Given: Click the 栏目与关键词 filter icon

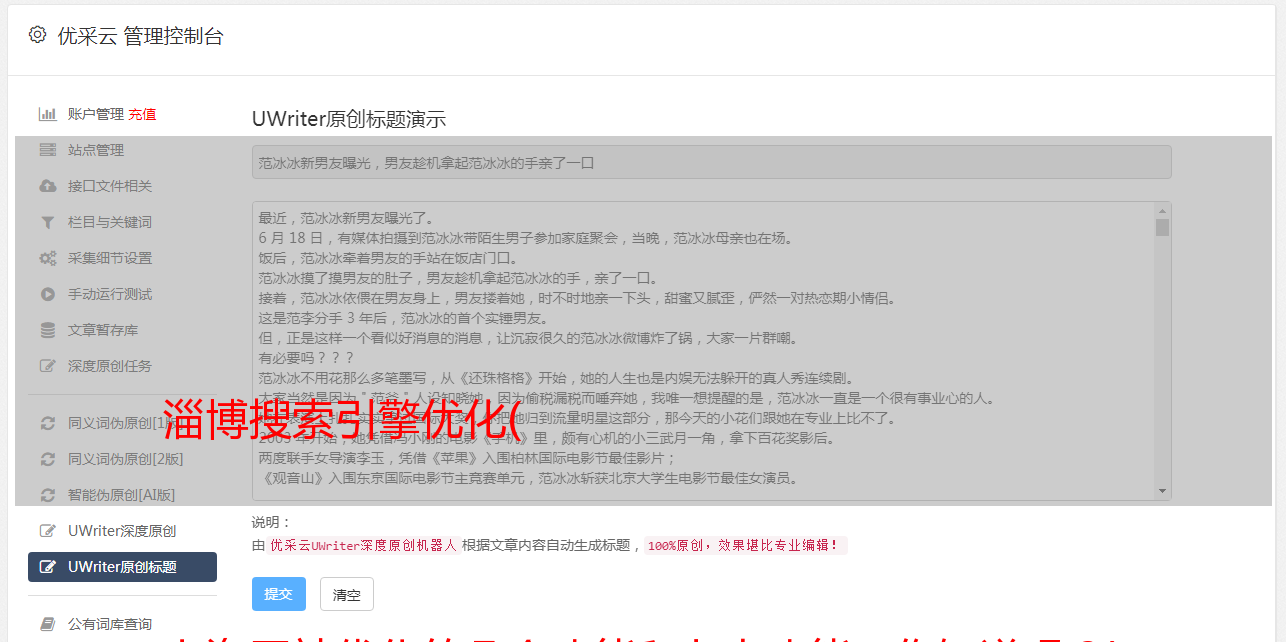Looking at the screenshot, I should click(47, 222).
